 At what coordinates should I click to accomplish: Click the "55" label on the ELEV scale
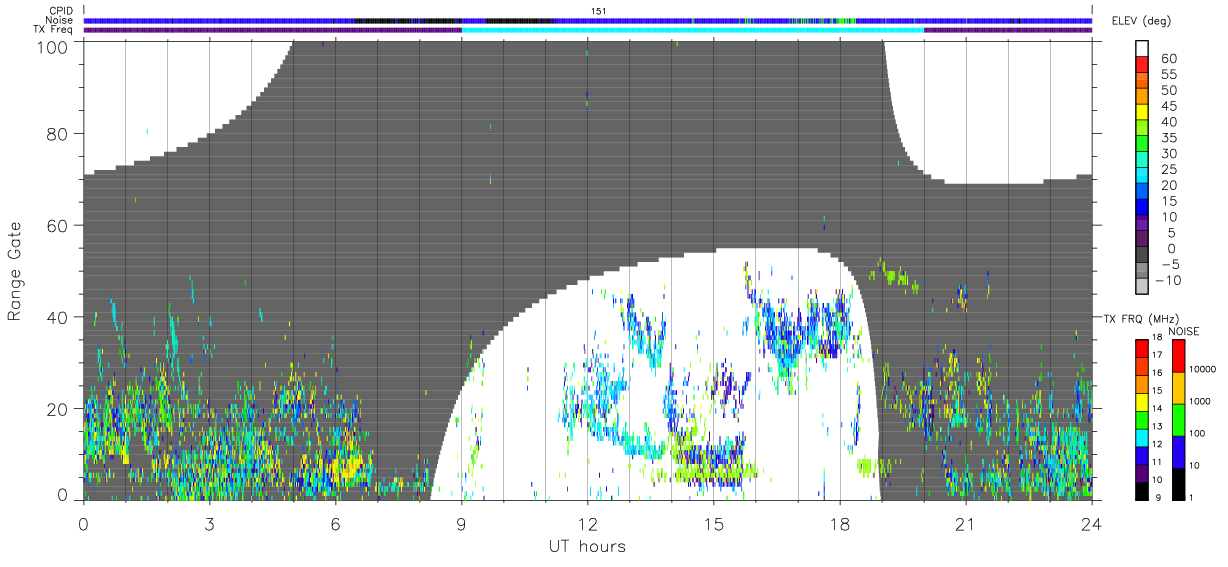(1168, 75)
